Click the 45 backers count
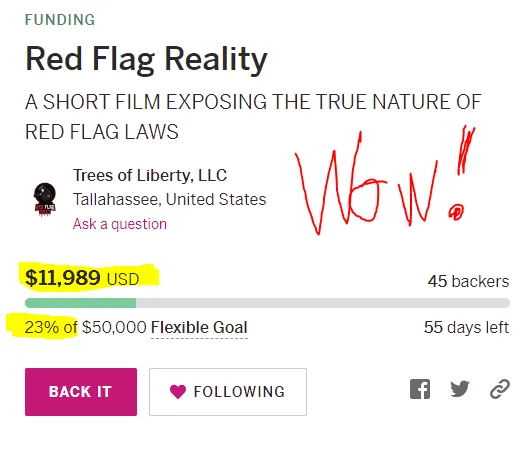 click(x=468, y=281)
